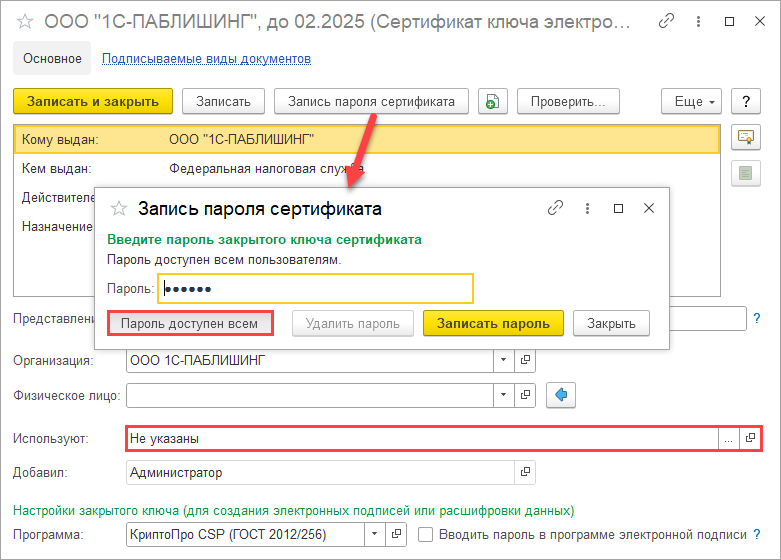Open Организация field's linked record icon
781x560 pixels.
525,360
